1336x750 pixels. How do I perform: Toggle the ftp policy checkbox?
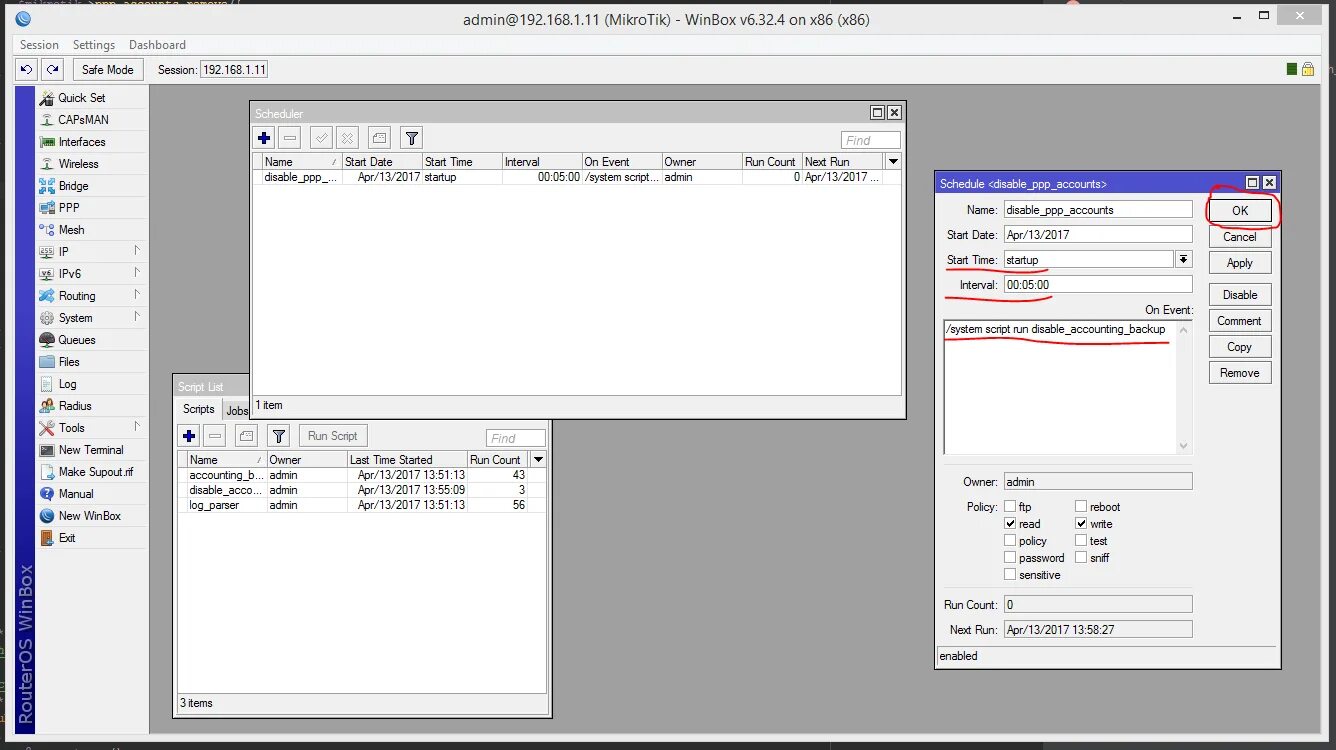tap(1010, 507)
